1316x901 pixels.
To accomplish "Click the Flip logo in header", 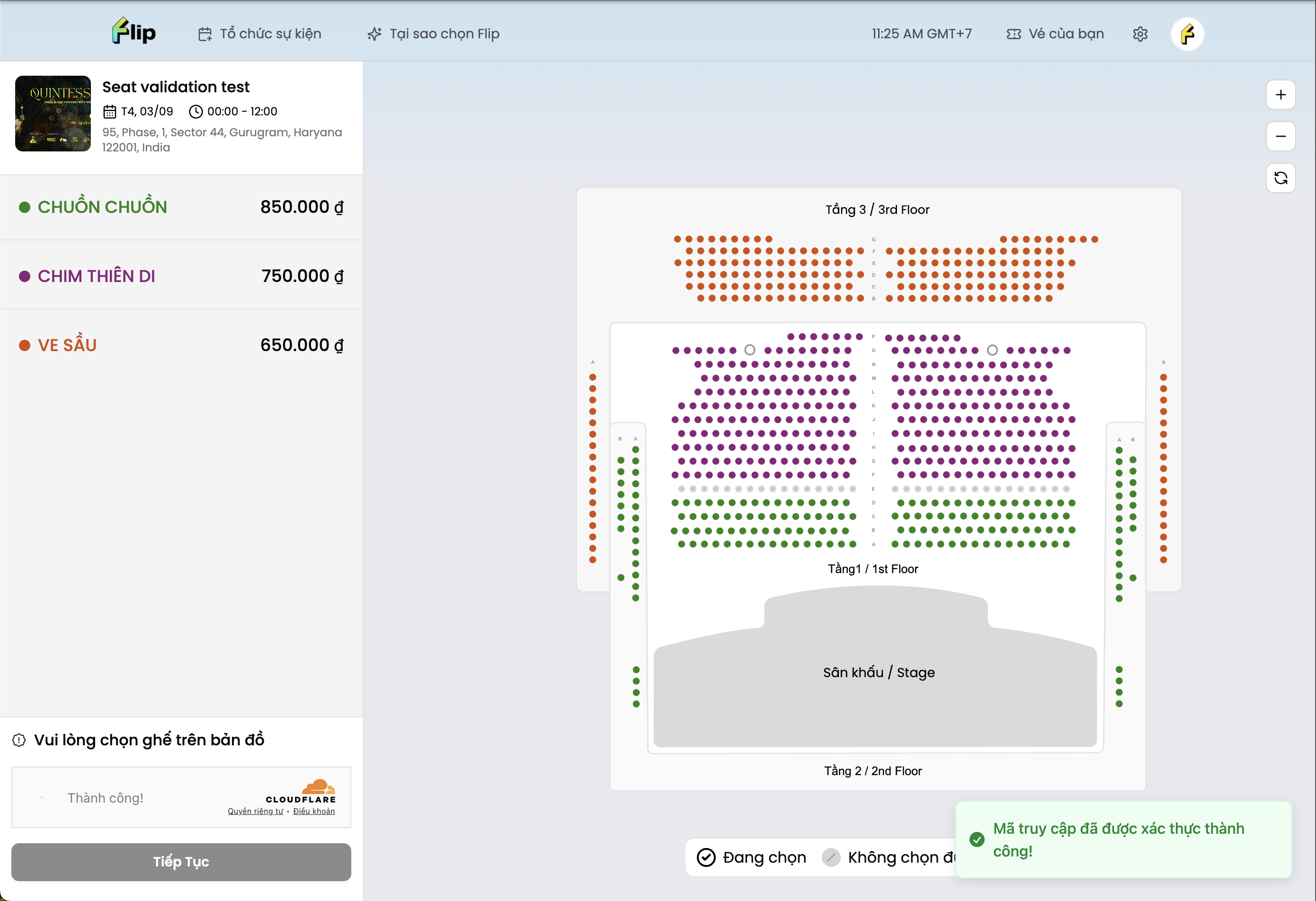I will 133,32.
